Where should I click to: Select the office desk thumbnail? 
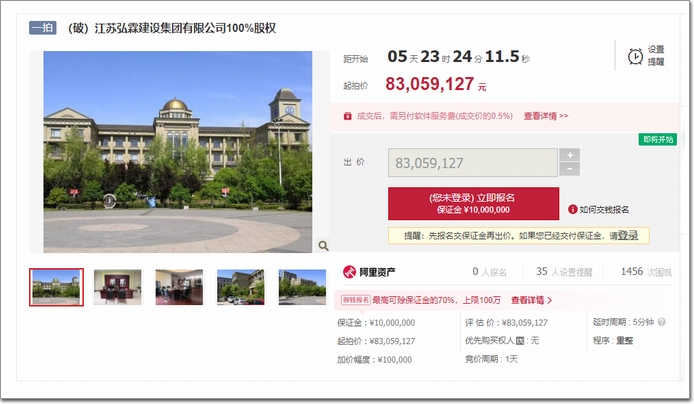point(117,287)
